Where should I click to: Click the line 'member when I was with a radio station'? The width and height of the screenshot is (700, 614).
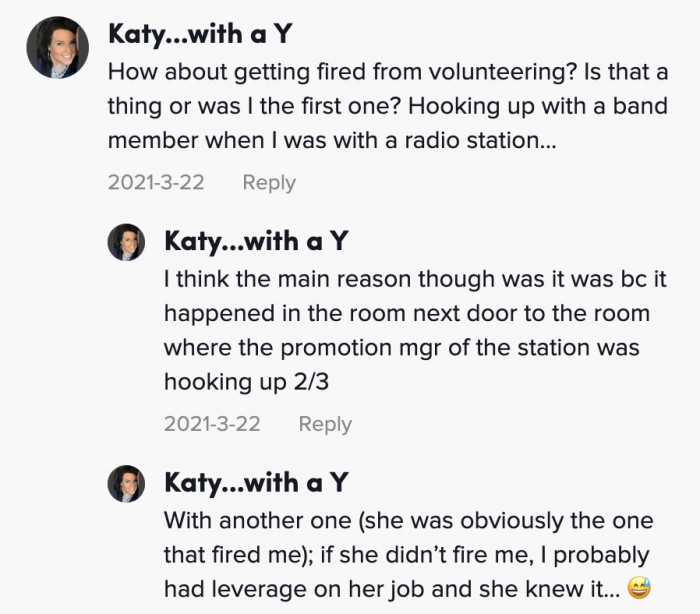[x=331, y=140]
